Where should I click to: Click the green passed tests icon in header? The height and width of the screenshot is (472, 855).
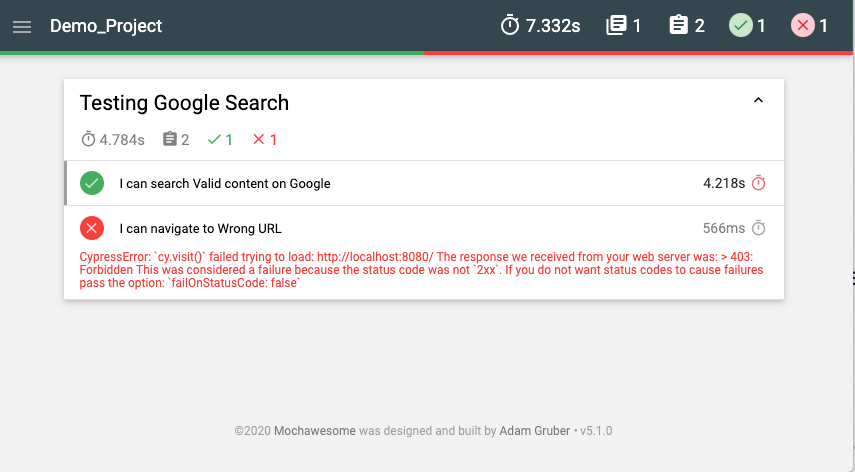(x=741, y=26)
